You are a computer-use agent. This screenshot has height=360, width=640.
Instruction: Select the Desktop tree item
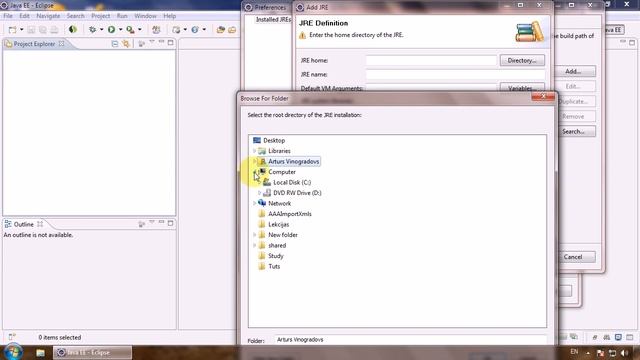[274, 140]
